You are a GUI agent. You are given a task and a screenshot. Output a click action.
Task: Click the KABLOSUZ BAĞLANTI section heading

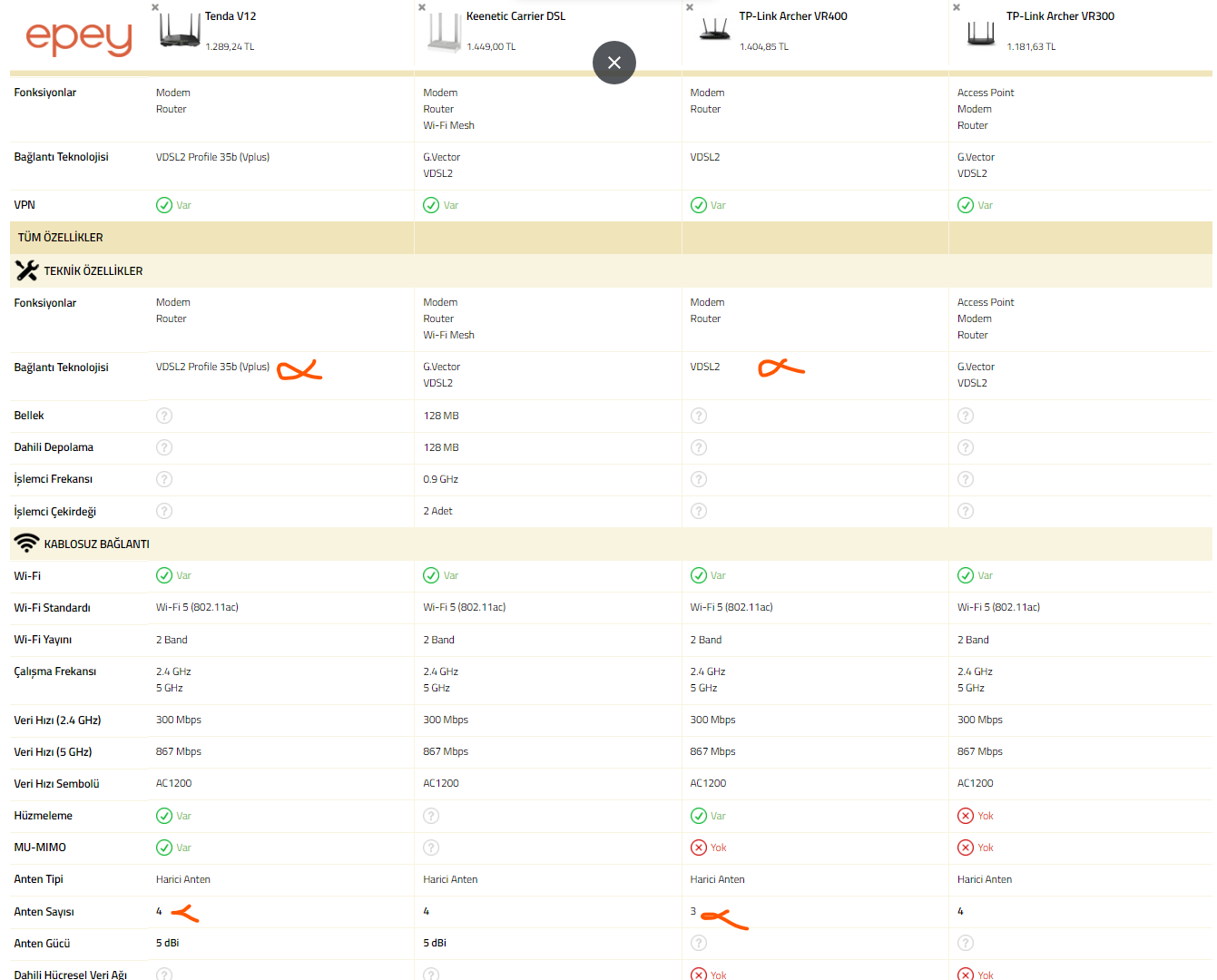[97, 544]
